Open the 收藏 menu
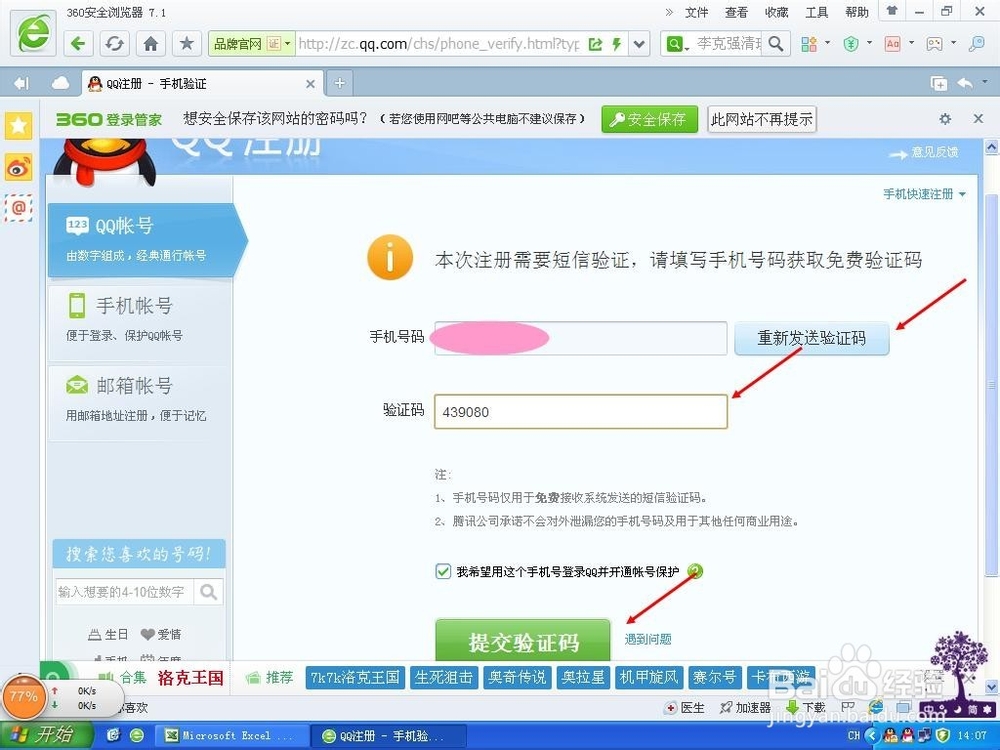 [x=776, y=12]
